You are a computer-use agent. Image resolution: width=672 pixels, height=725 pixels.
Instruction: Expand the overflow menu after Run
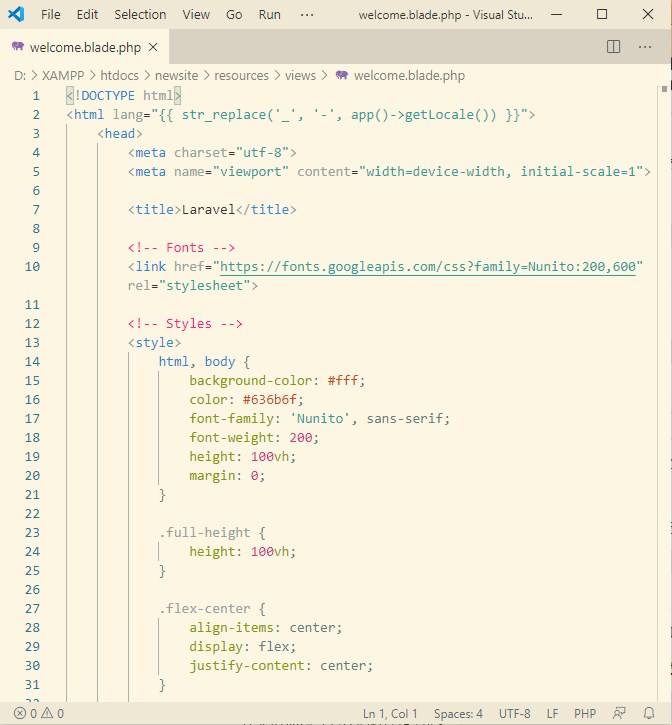[x=307, y=15]
